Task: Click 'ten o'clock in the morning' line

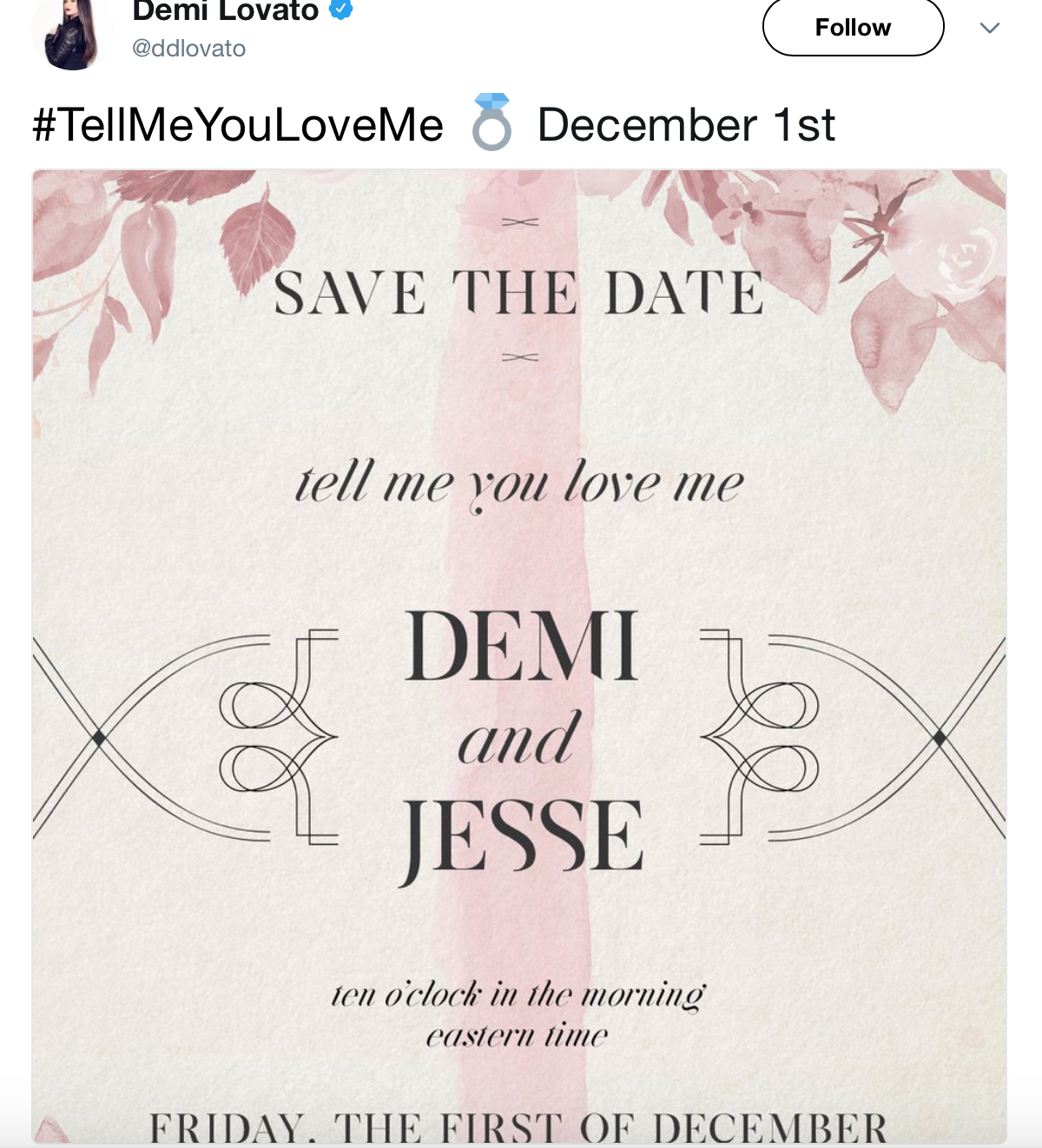Action: pyautogui.click(x=518, y=994)
